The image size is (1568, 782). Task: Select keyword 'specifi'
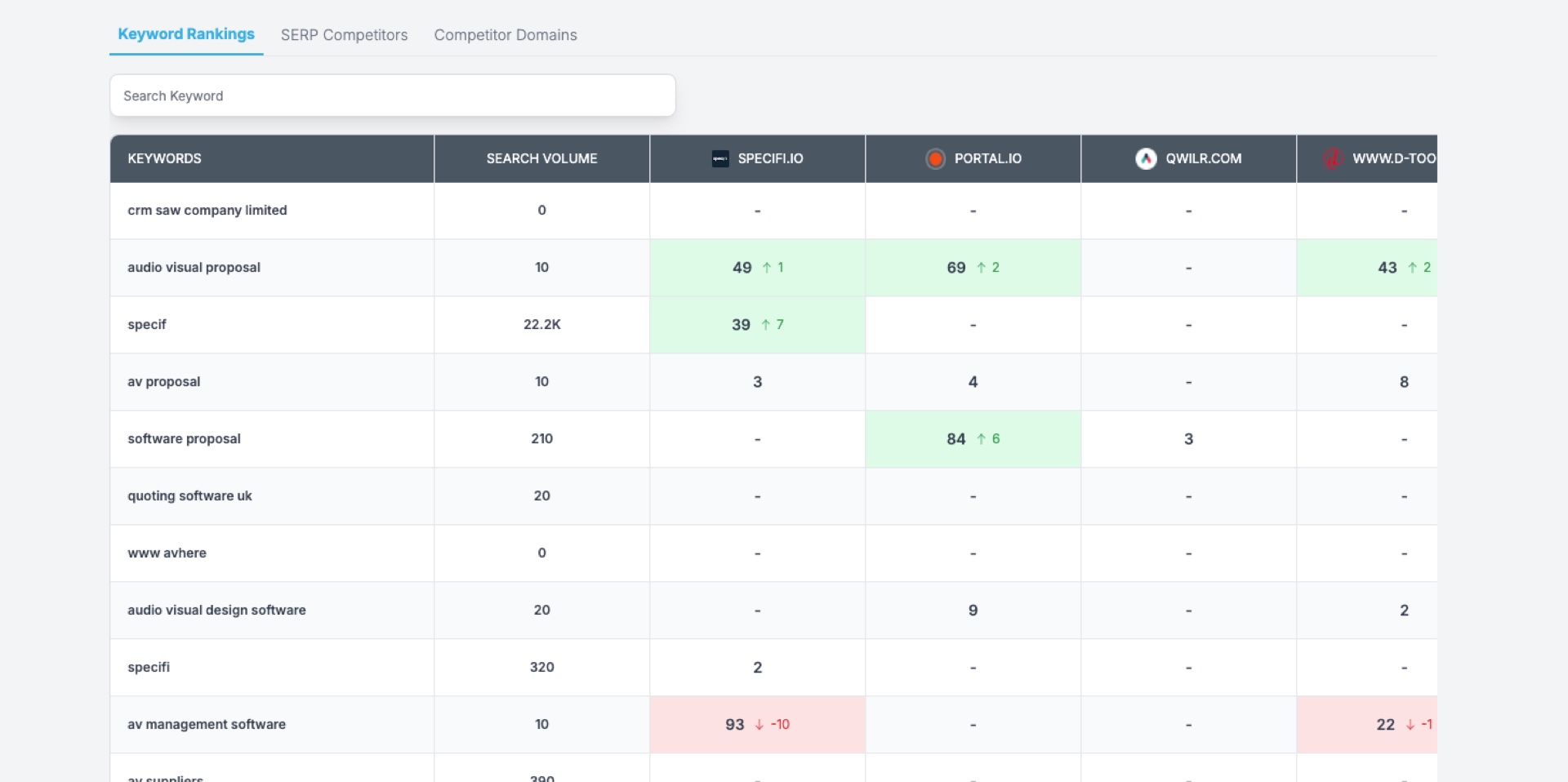coord(149,667)
